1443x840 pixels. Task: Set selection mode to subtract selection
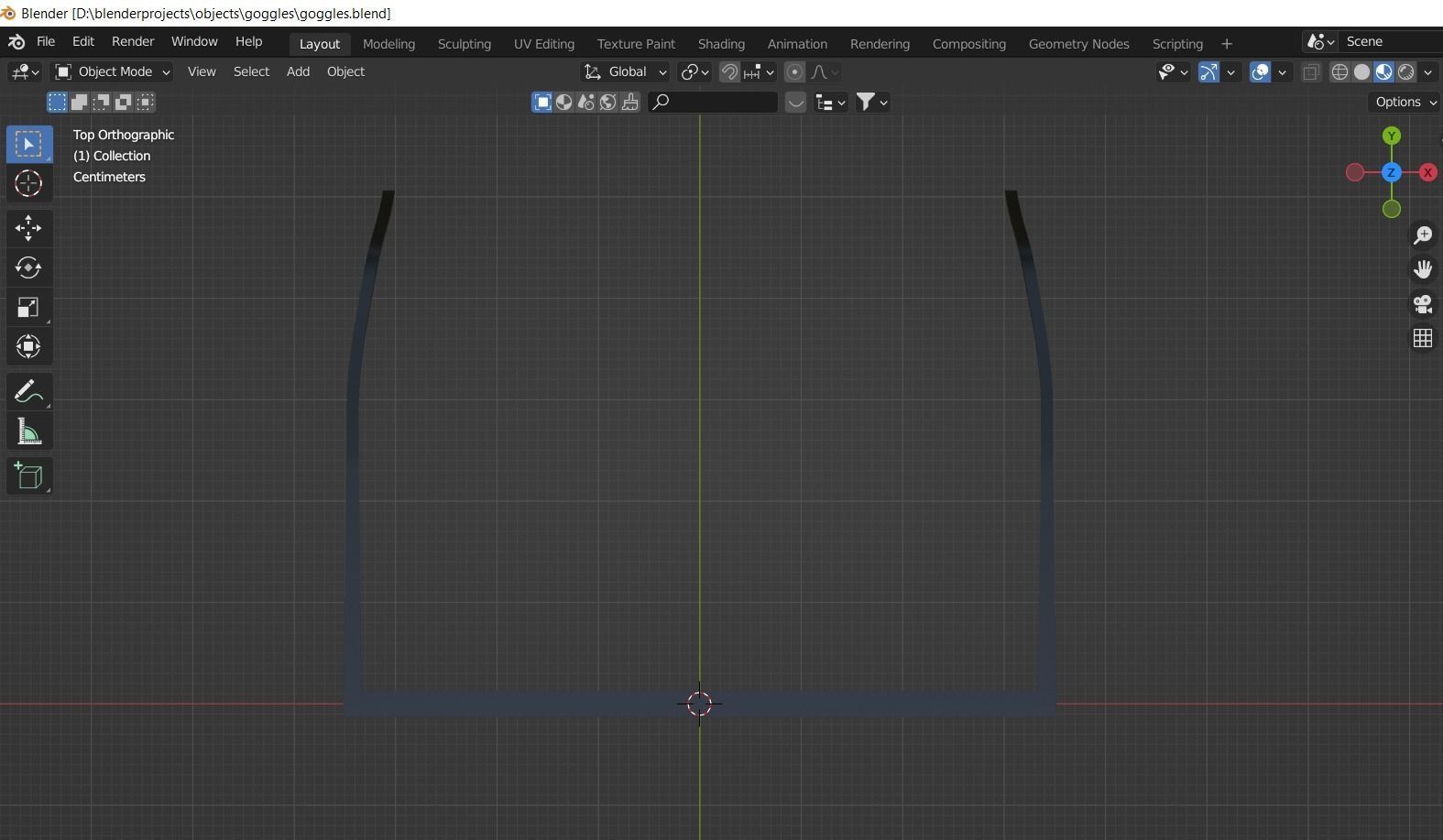pos(101,102)
